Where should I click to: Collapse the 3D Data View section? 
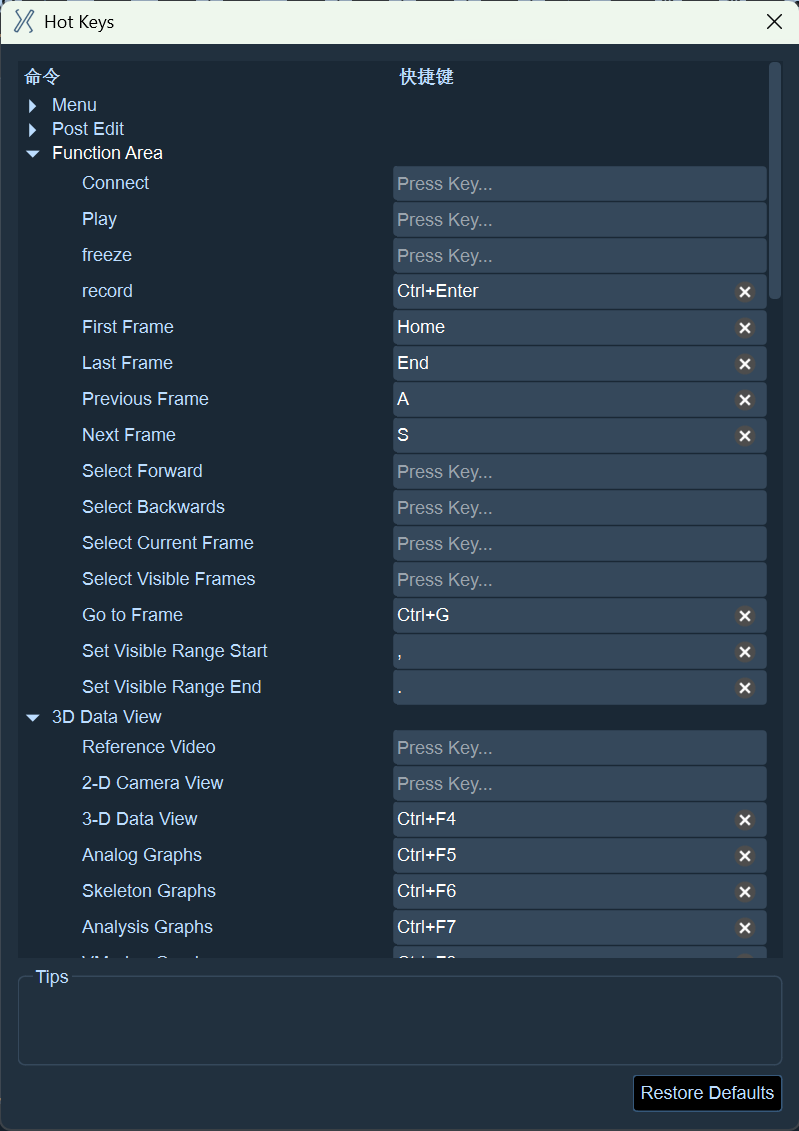pyautogui.click(x=32, y=718)
